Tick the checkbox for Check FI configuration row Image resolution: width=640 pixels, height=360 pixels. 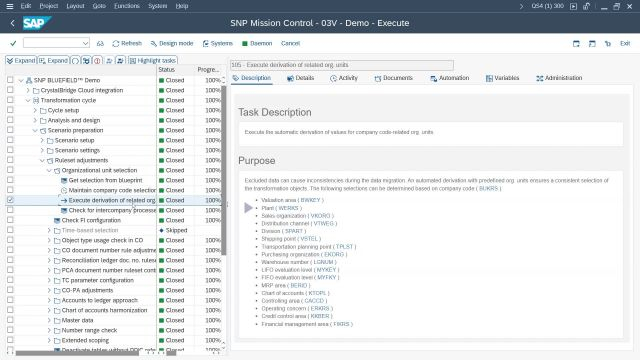click(10, 220)
